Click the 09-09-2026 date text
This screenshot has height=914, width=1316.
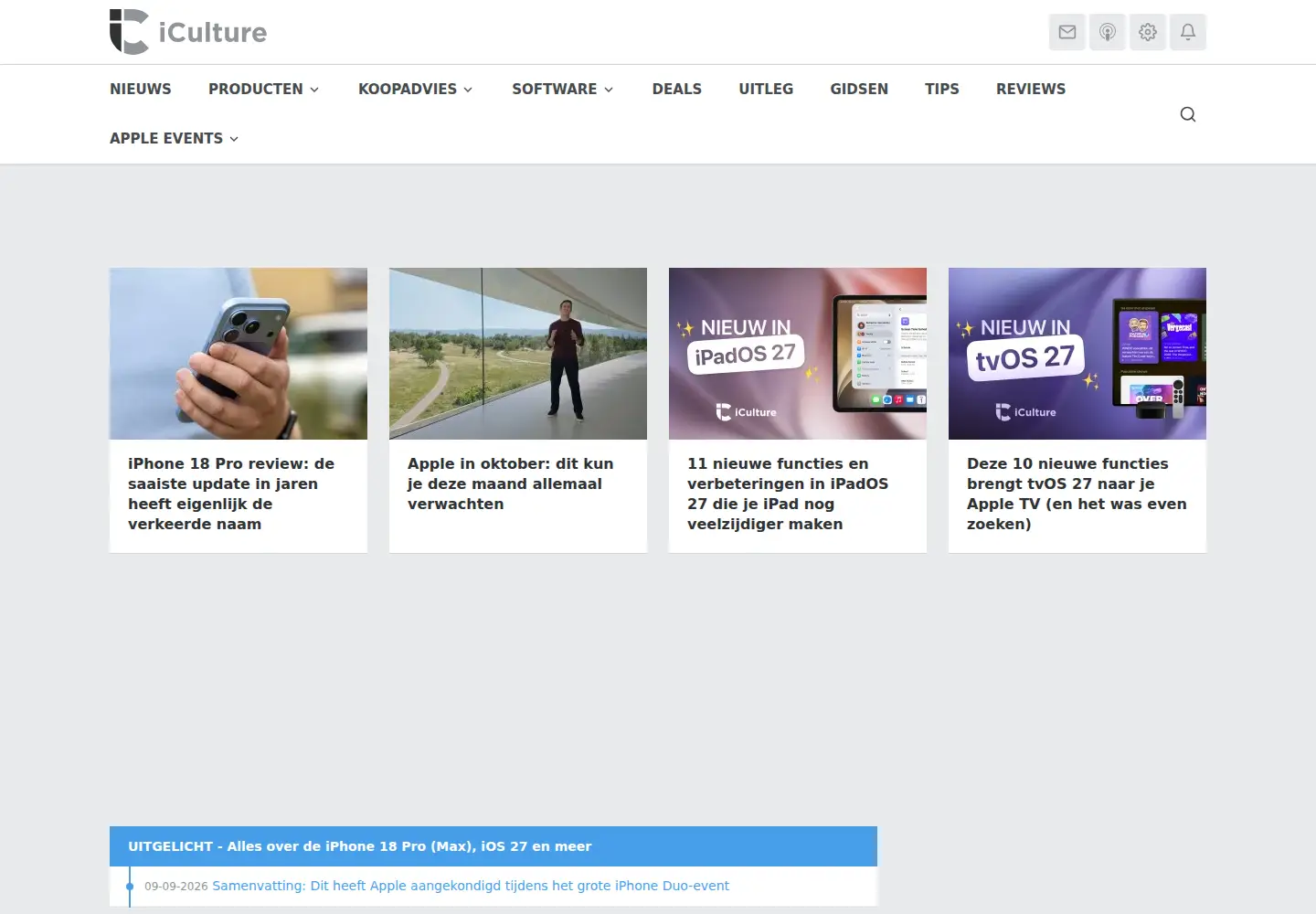click(x=176, y=887)
